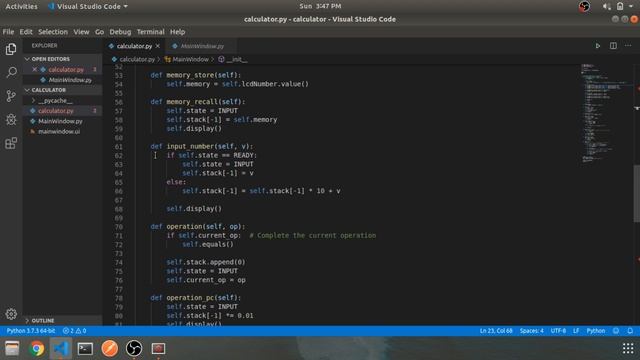
Task: Open calculator.py in the file tree
Action: click(56, 111)
